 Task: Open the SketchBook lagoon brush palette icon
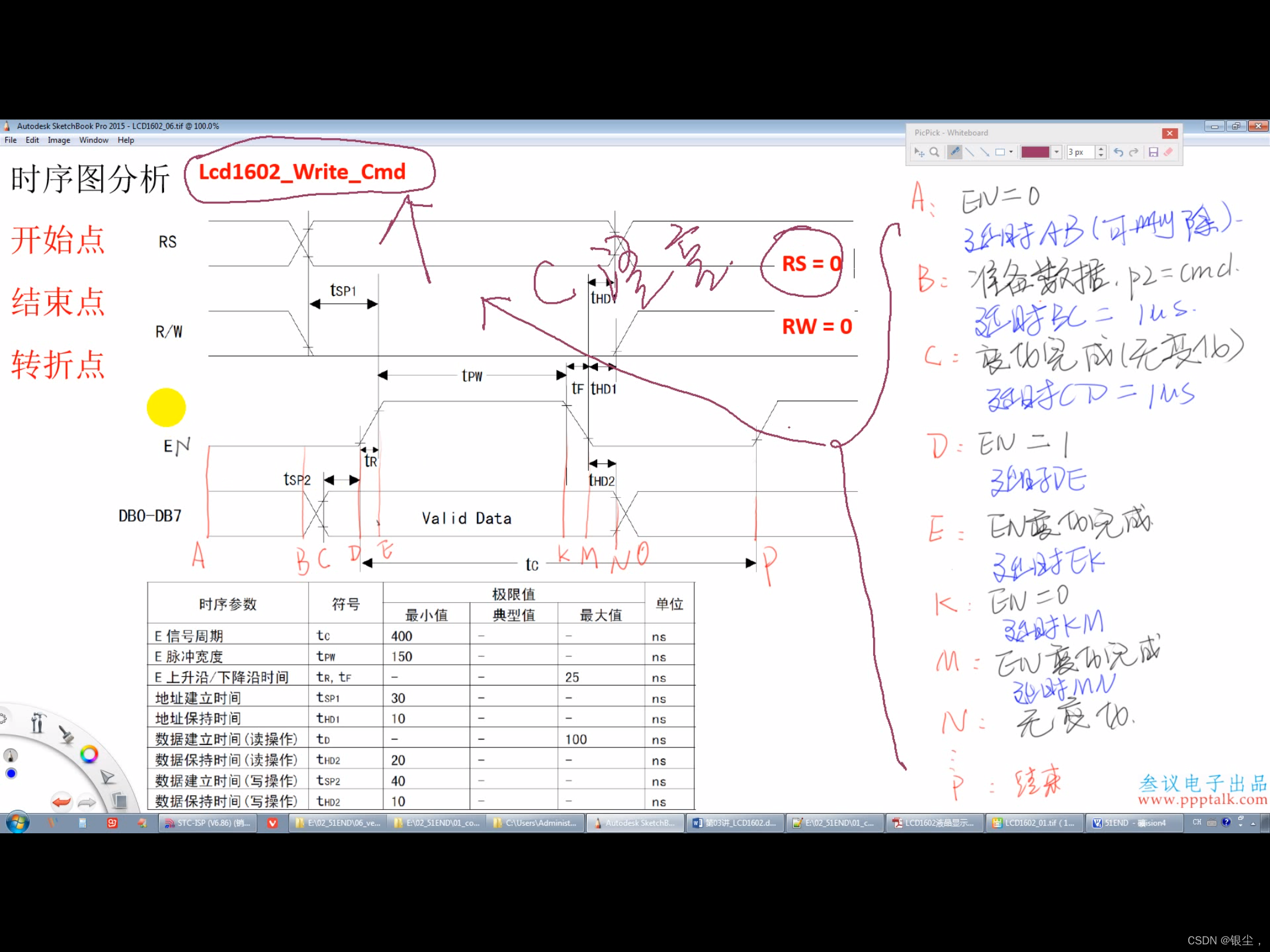[x=66, y=734]
